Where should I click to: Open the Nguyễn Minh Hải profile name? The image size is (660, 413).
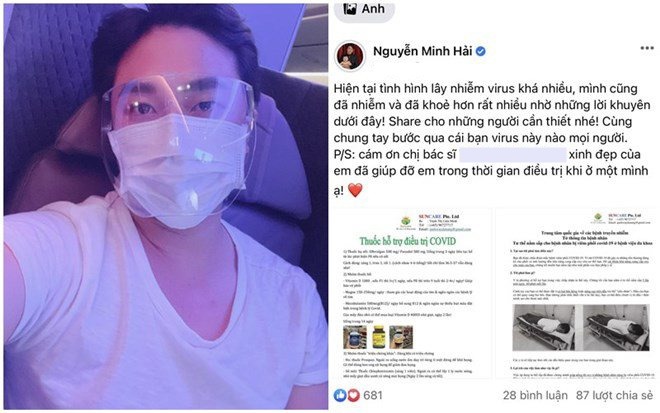(x=423, y=51)
